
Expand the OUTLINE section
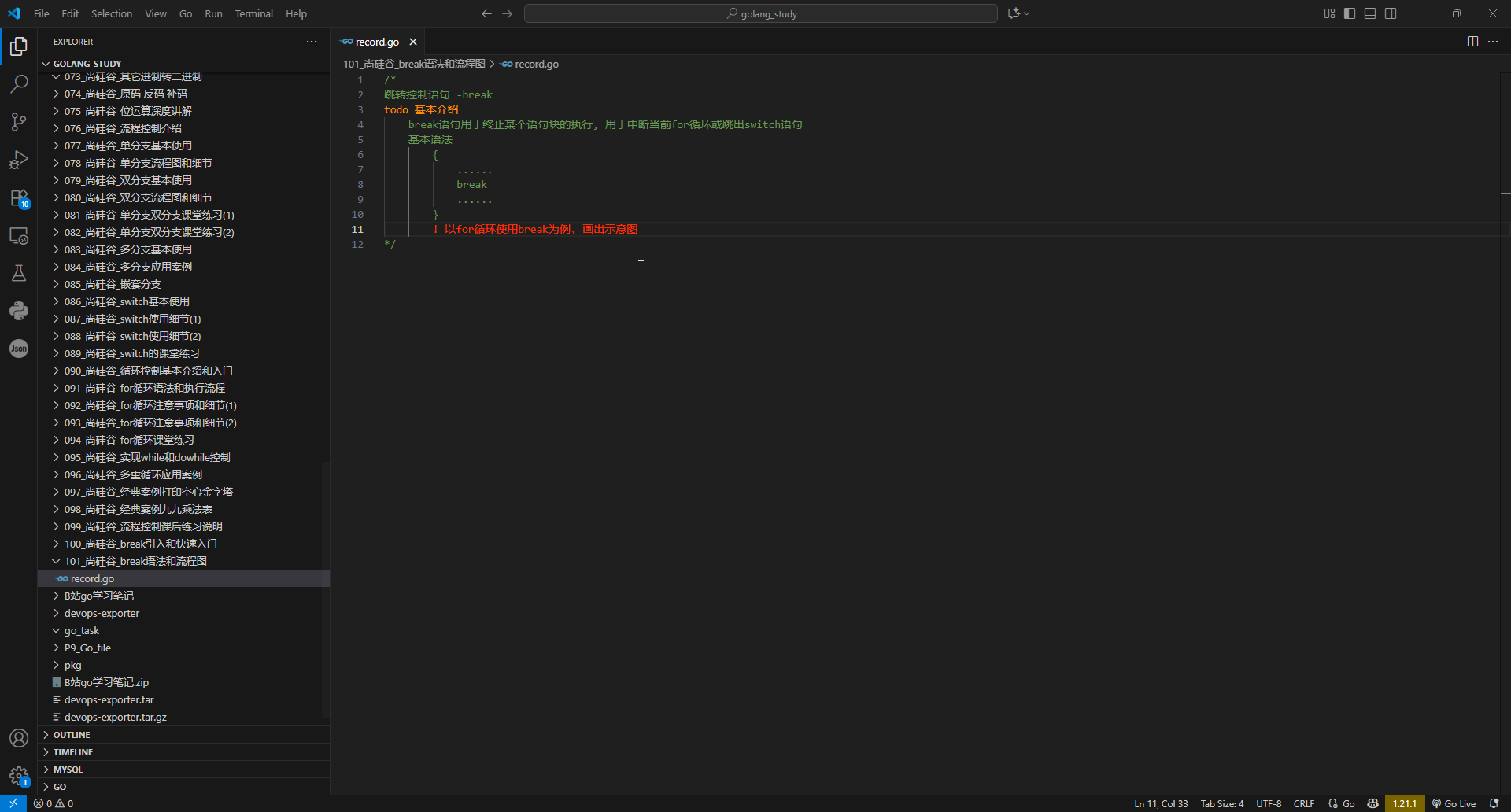tap(183, 735)
